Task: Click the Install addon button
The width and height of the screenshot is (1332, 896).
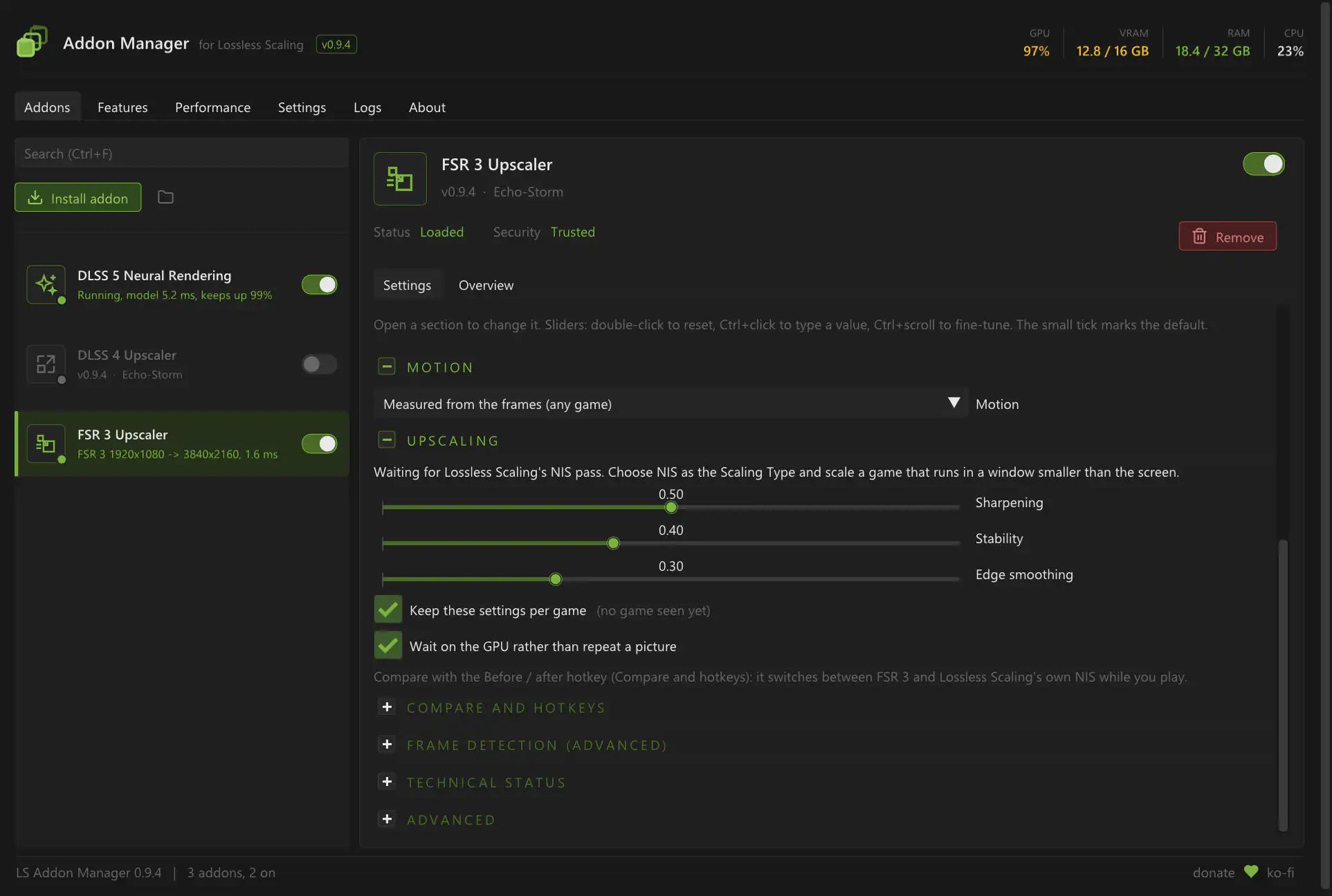Action: point(77,198)
